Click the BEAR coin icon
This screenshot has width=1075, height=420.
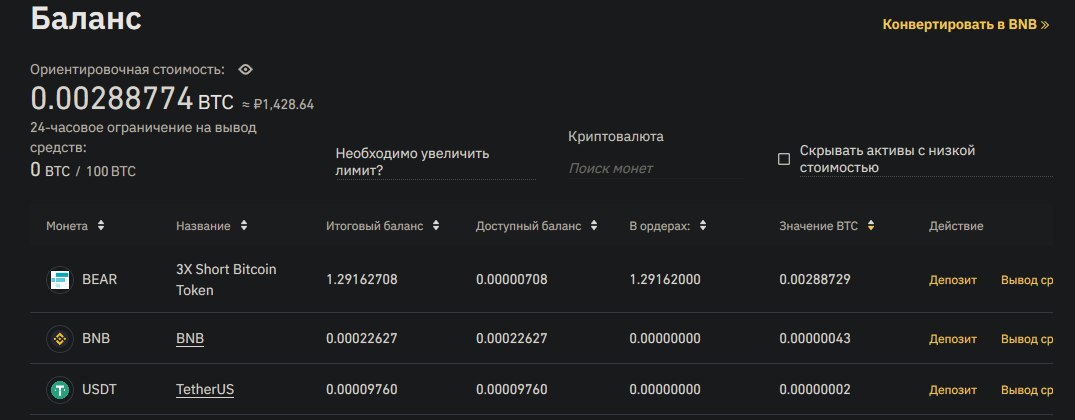click(x=60, y=280)
